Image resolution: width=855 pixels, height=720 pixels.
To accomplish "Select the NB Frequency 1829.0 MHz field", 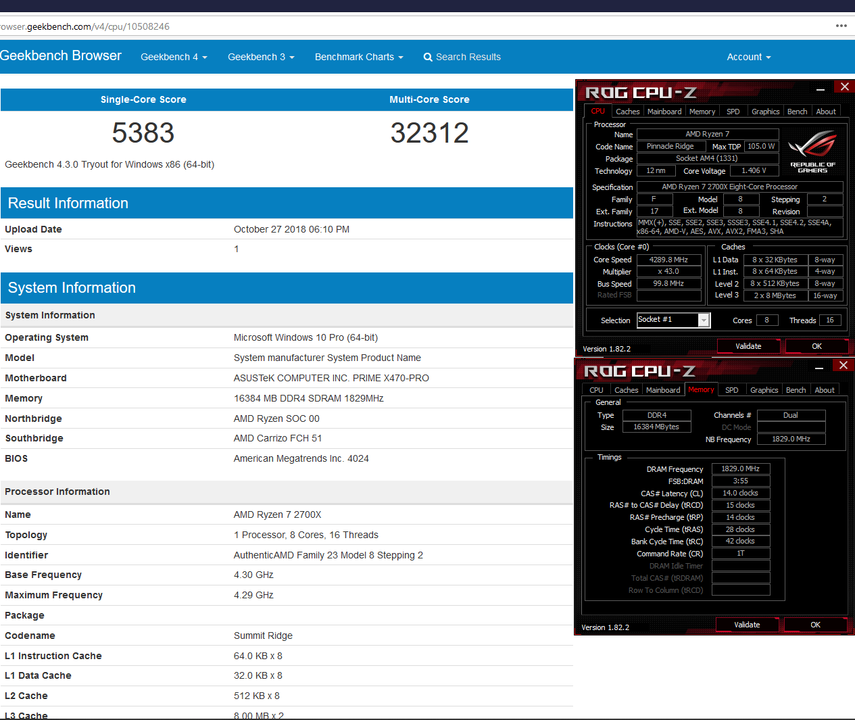I will [x=791, y=439].
